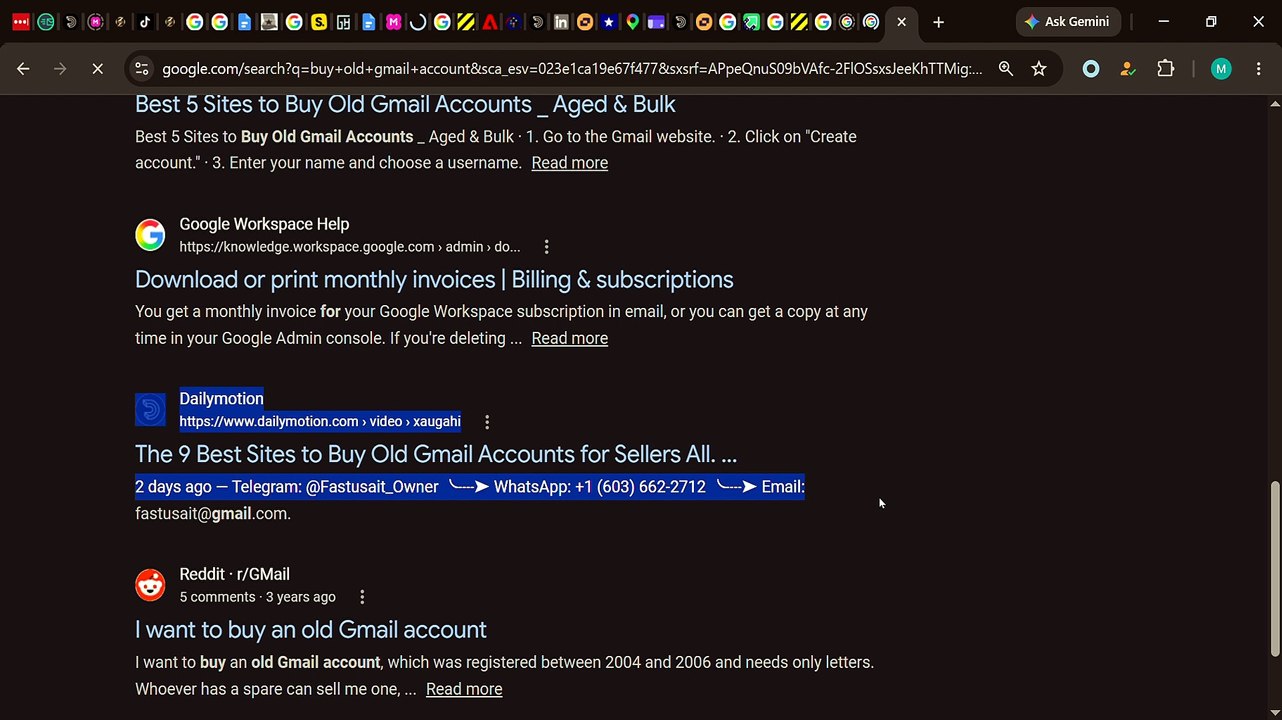1282x720 pixels.
Task: Click the scrollbar up arrow
Action: [x=1274, y=103]
